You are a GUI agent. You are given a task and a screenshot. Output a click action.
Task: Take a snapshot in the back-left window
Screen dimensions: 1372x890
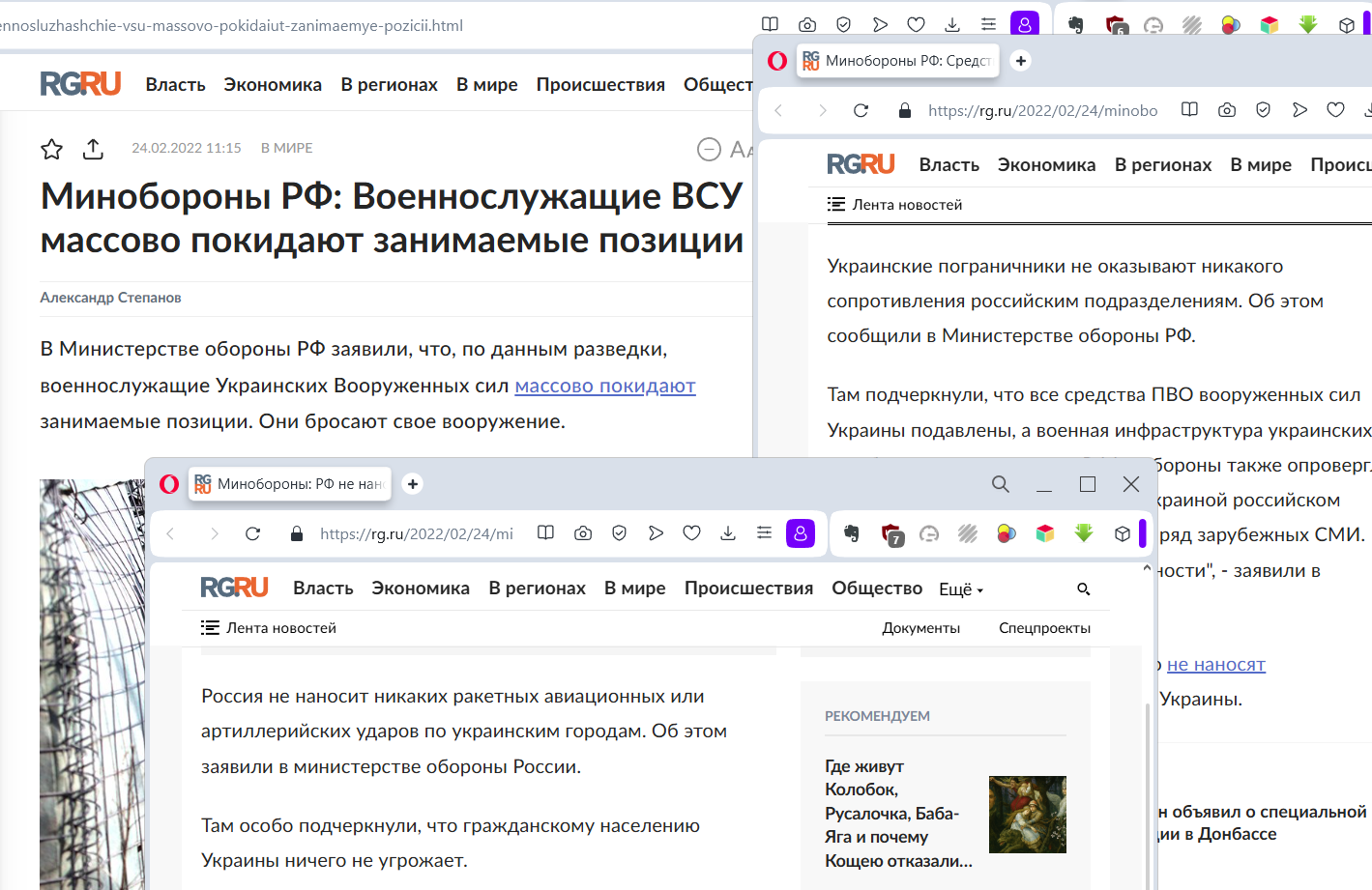click(807, 24)
